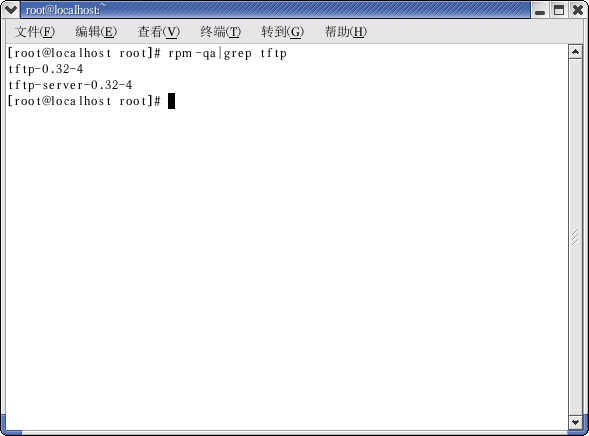Click the root@localhost title bar
The height and width of the screenshot is (436, 589).
[x=275, y=10]
